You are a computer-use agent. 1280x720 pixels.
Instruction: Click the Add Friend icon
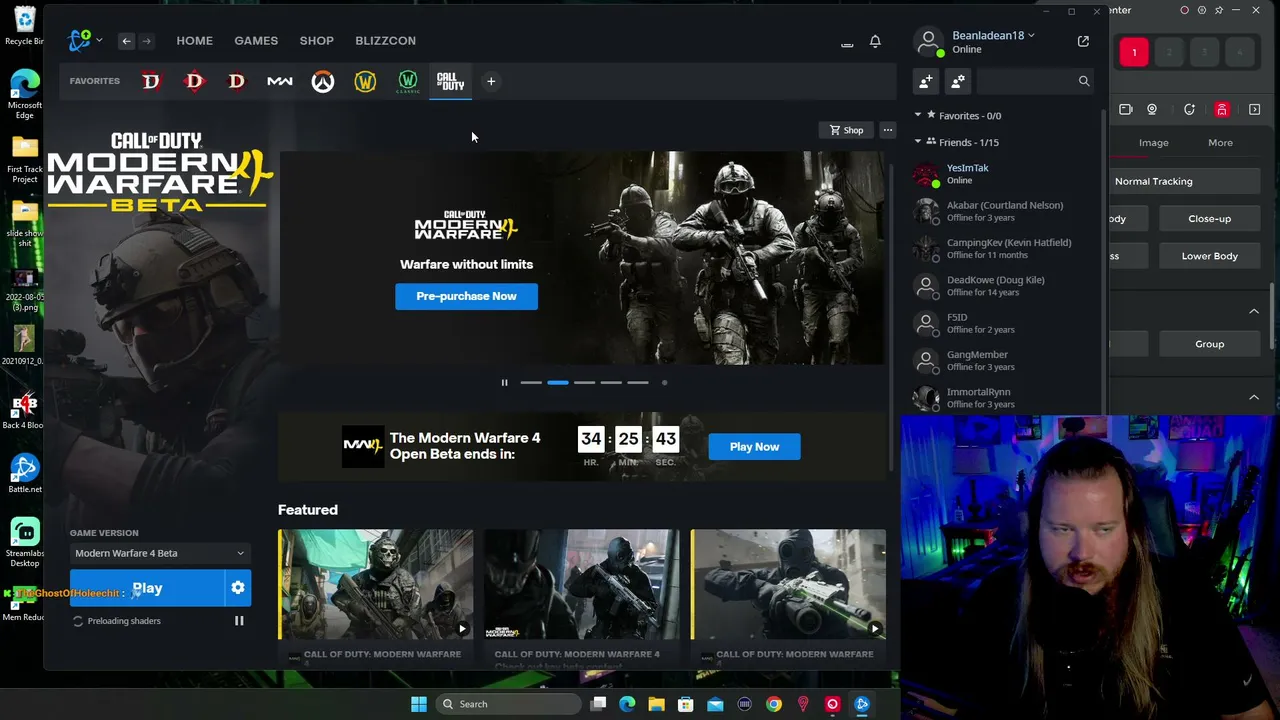click(926, 81)
